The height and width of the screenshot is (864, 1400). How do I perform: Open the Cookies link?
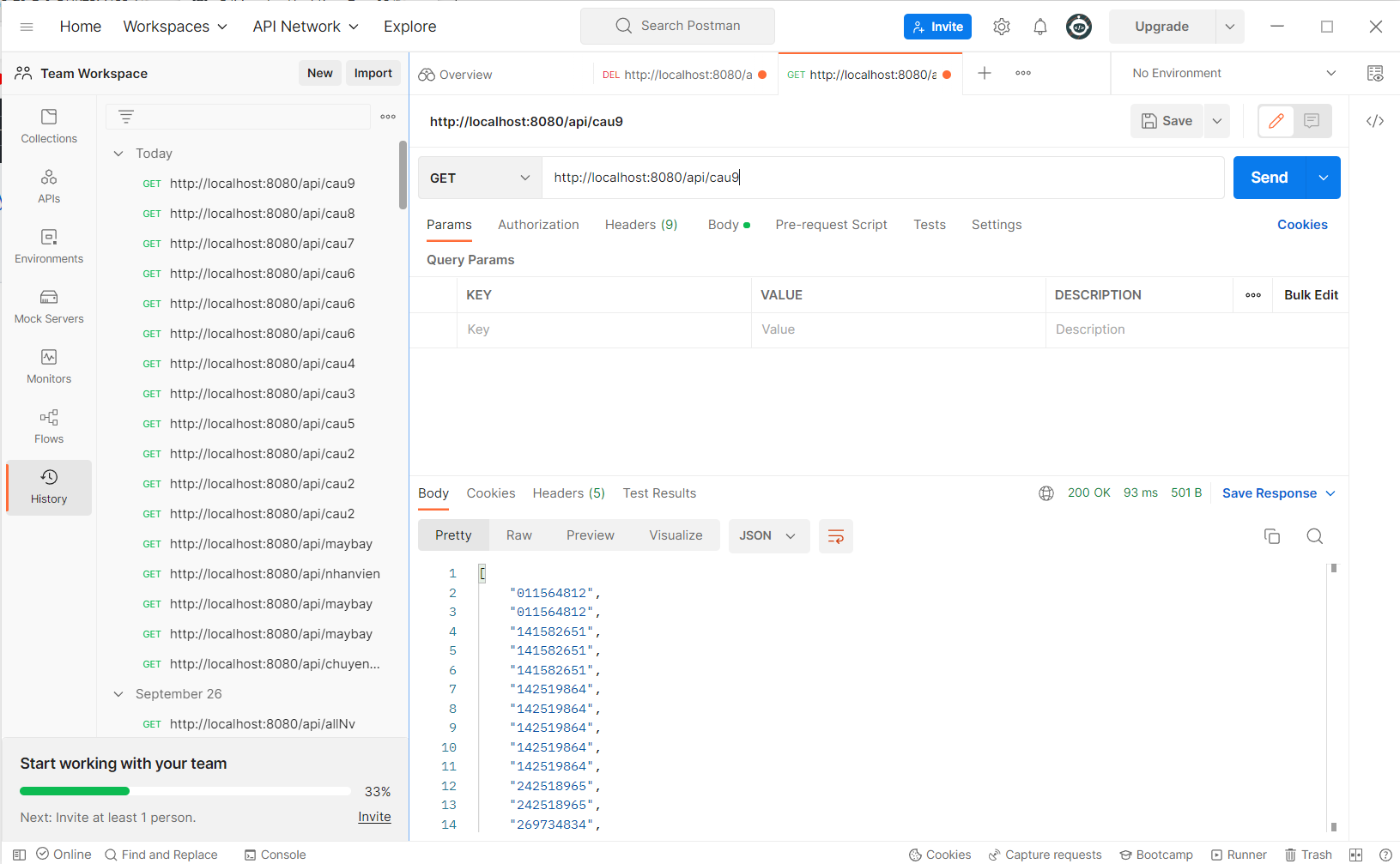click(x=1302, y=225)
